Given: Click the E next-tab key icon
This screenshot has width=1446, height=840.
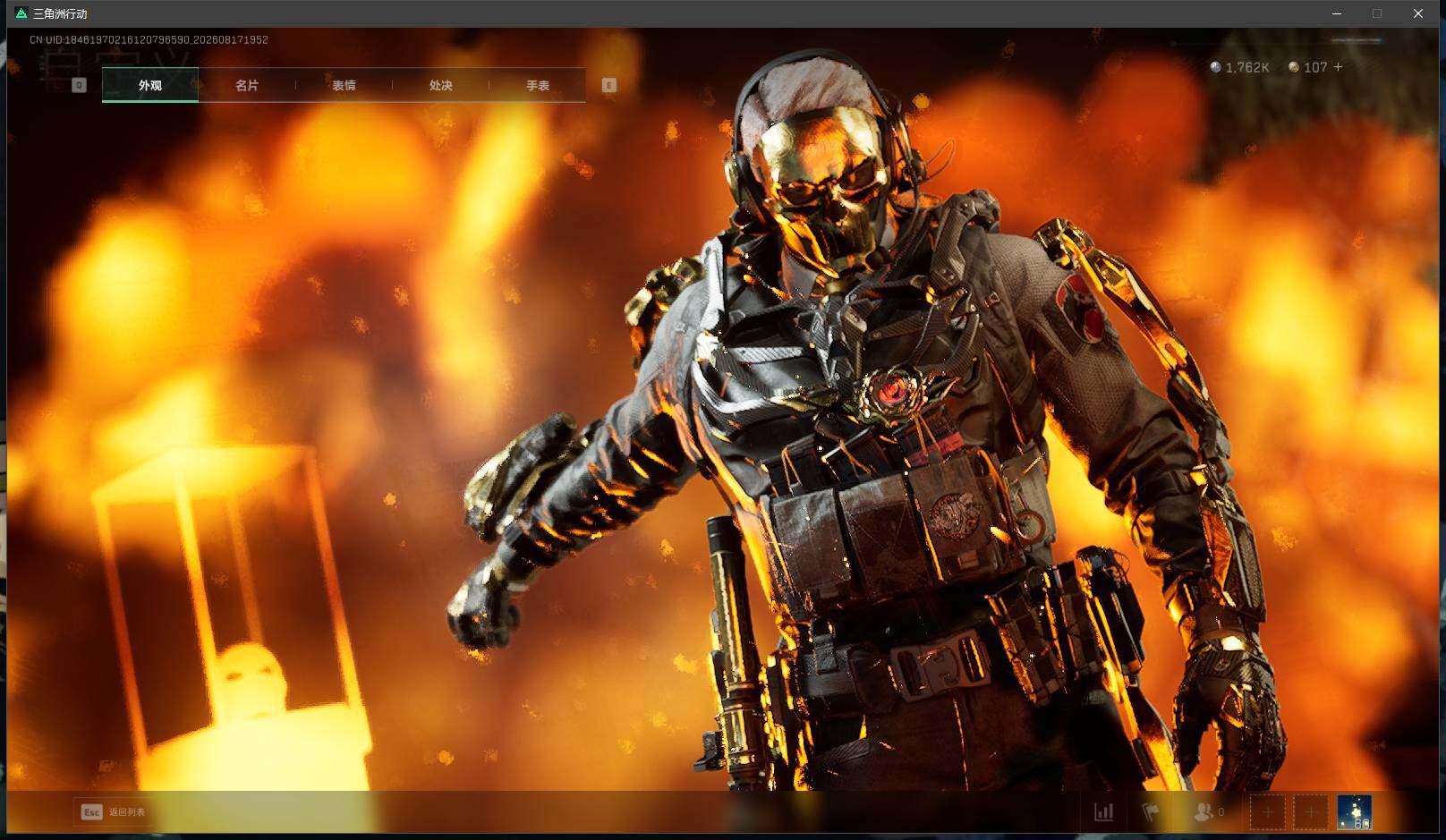Looking at the screenshot, I should (x=609, y=85).
